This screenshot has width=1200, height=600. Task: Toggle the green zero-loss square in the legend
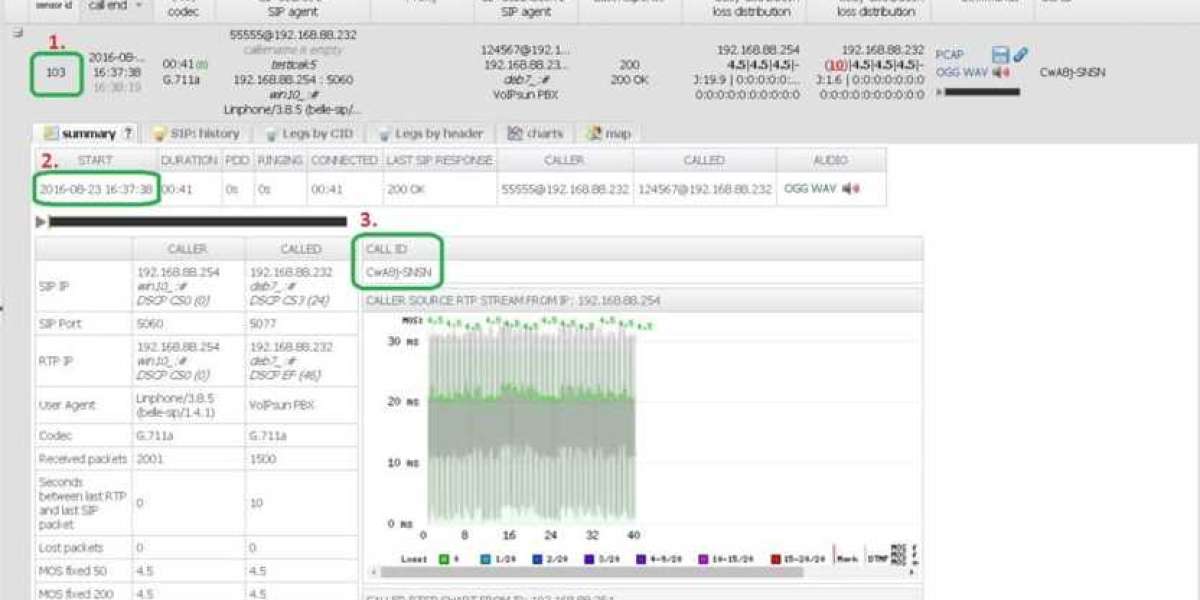[x=443, y=557]
